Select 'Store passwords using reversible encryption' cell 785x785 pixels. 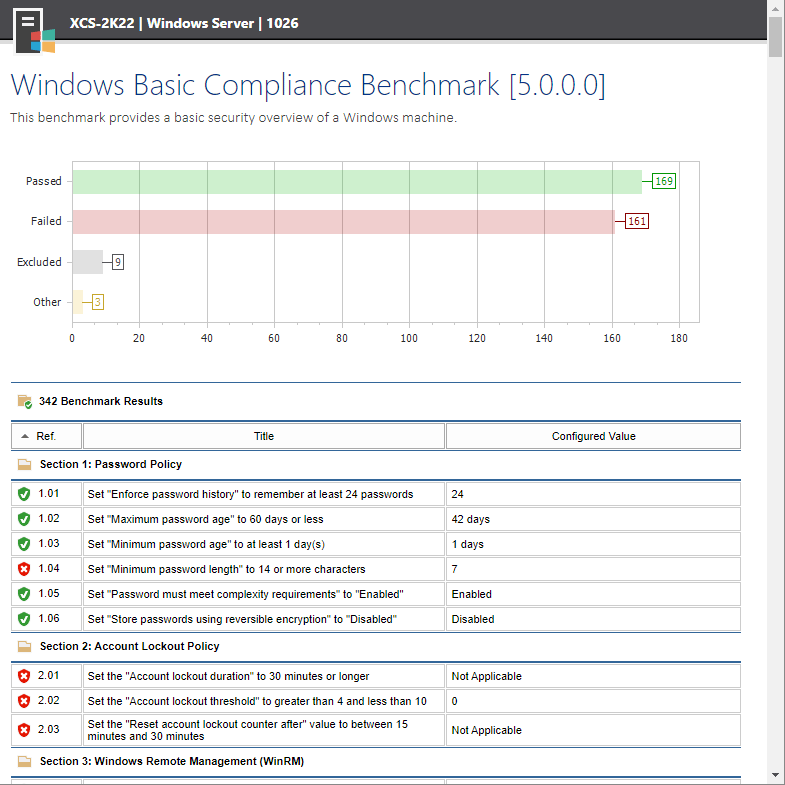(264, 619)
